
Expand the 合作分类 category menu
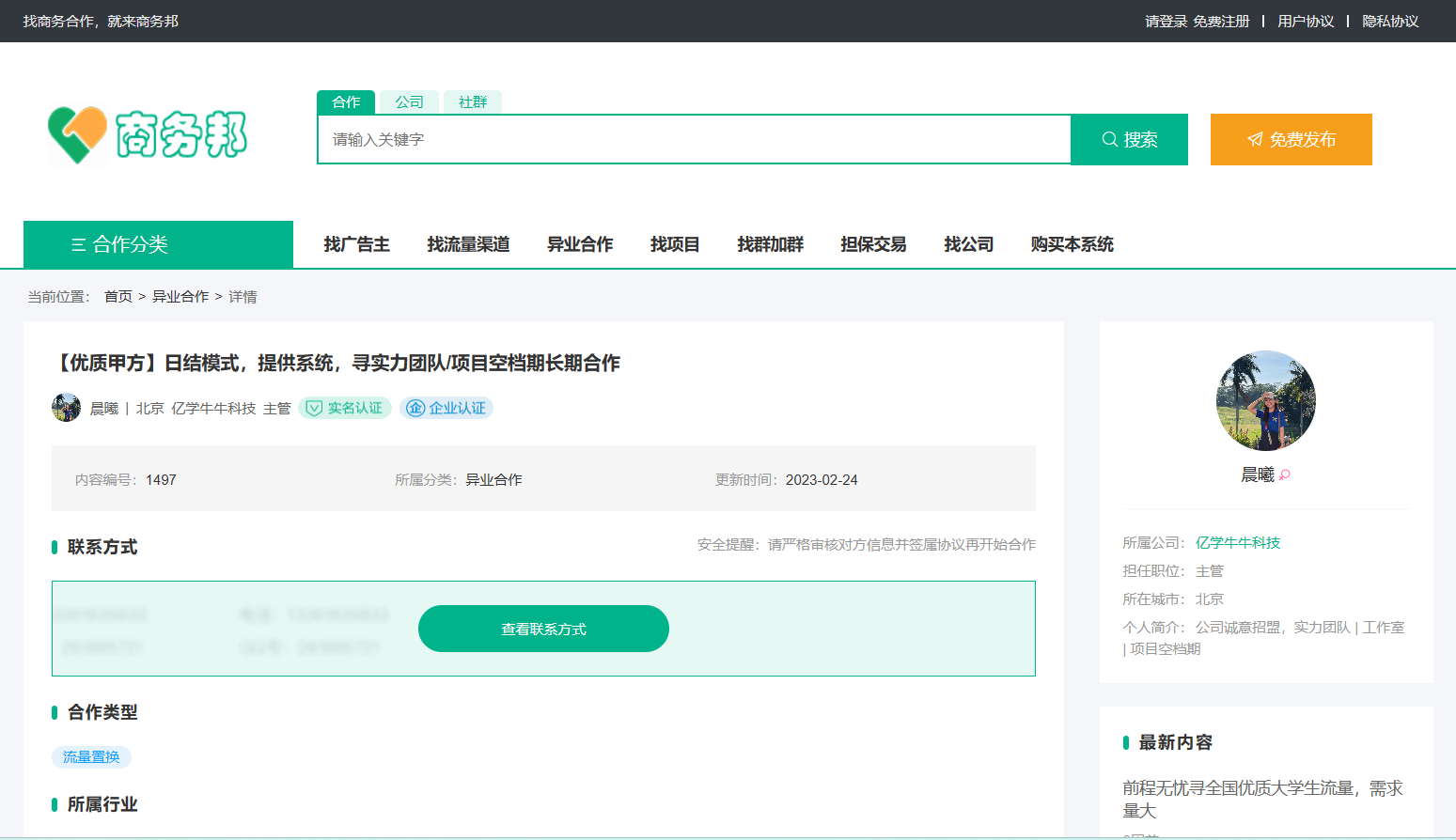(158, 244)
